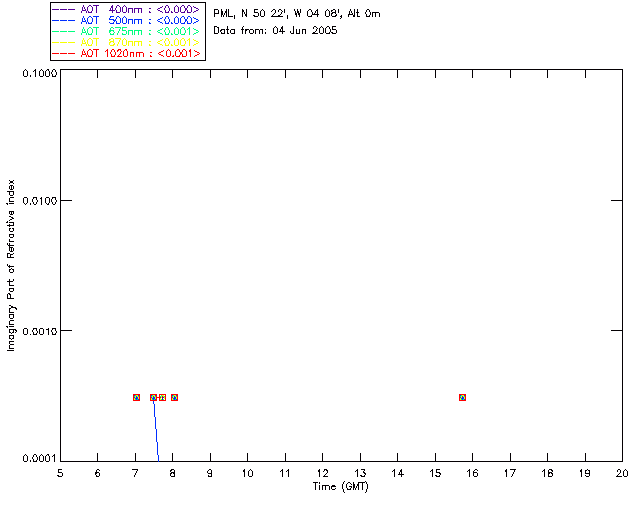
Task: Click the data marker near 7.5 GMT
Action: 153,397
